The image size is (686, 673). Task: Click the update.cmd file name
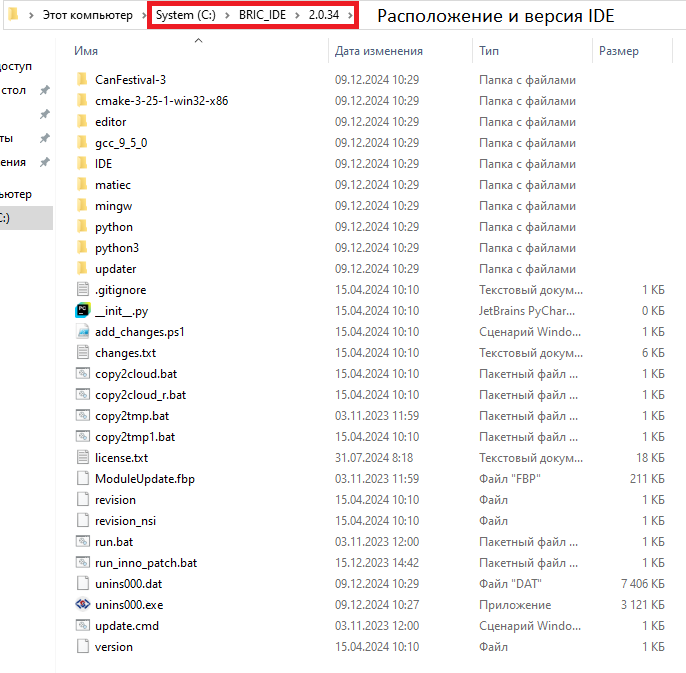point(127,626)
